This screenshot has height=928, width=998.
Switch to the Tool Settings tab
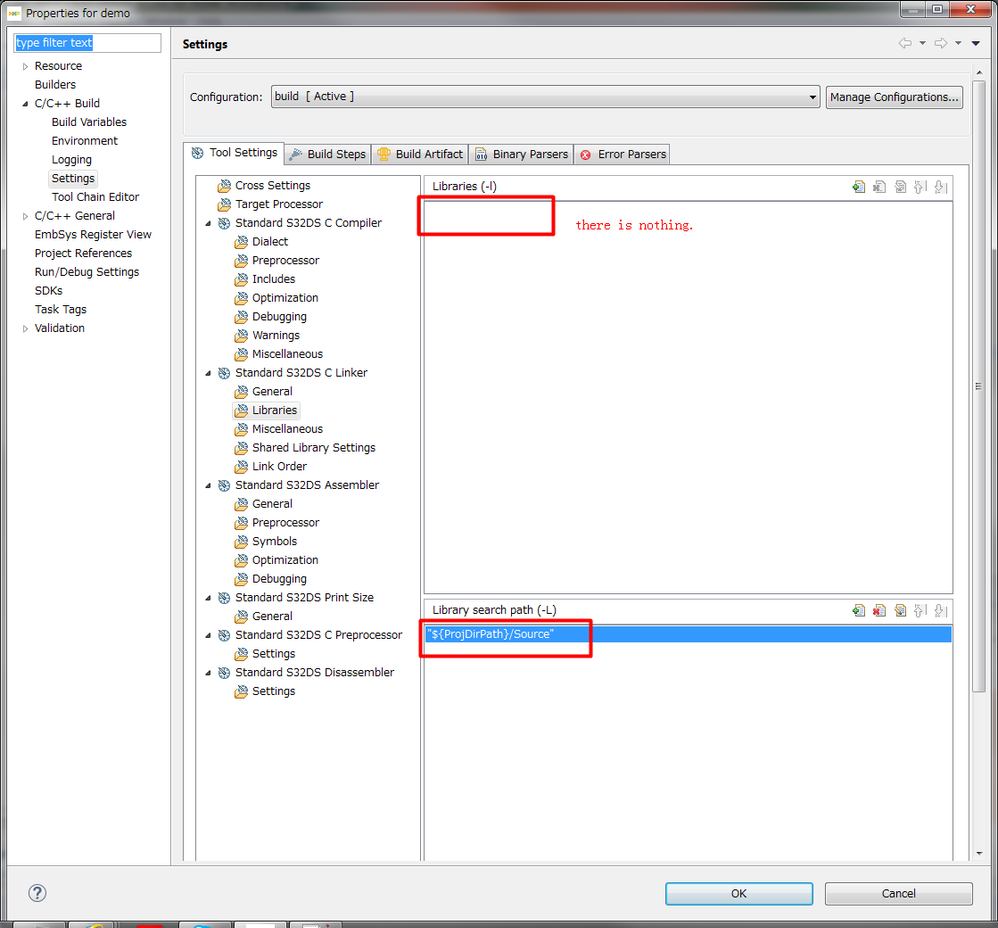point(234,153)
